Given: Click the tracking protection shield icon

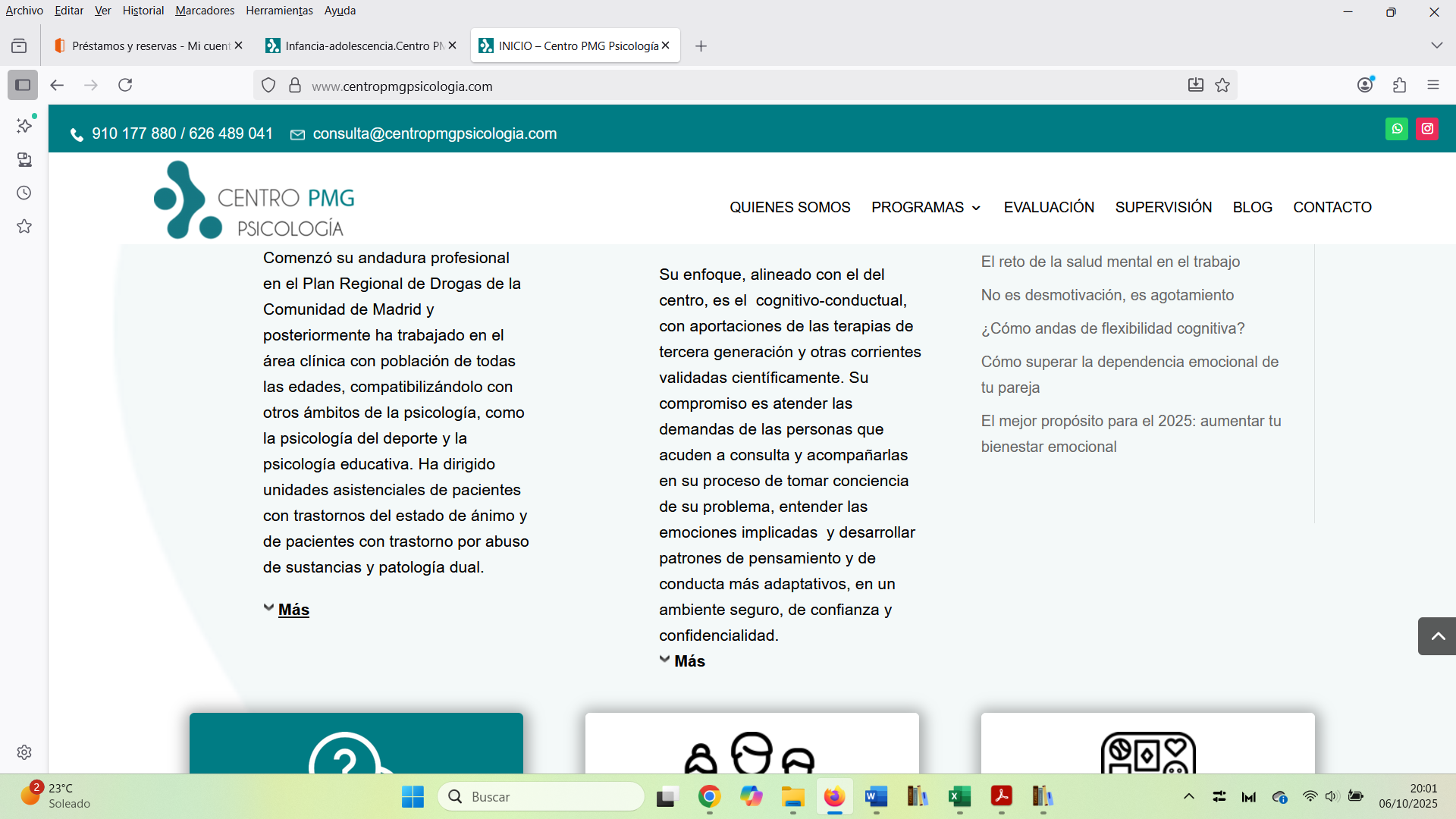Looking at the screenshot, I should coord(268,86).
